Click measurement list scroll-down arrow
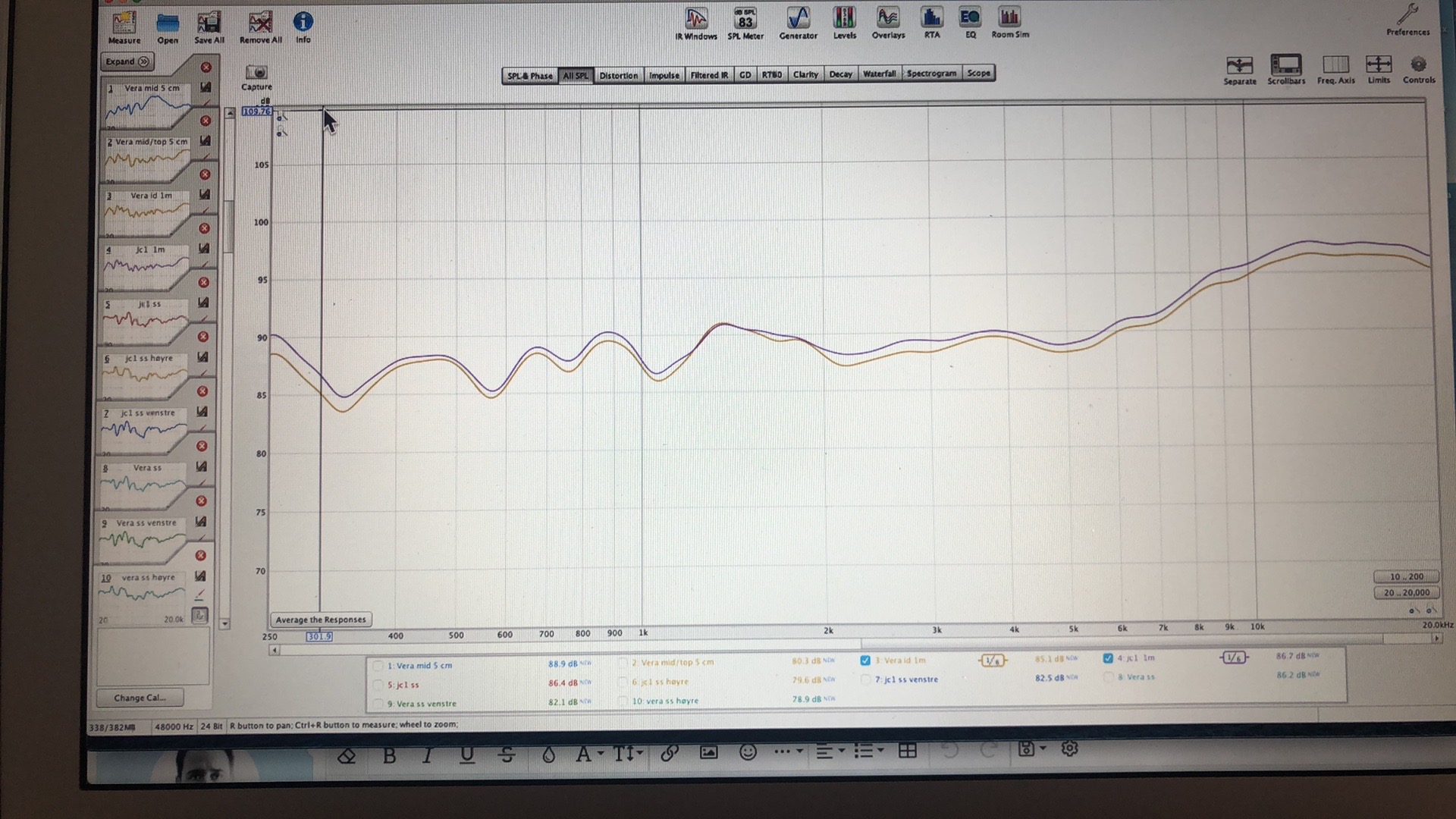 pyautogui.click(x=224, y=624)
